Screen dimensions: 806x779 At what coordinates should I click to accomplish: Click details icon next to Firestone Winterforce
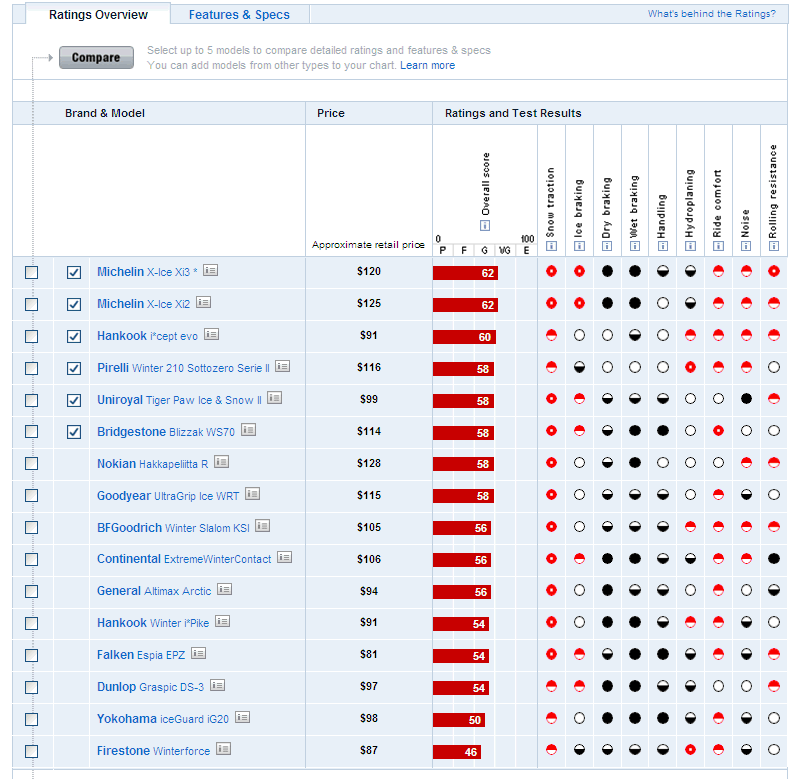(x=223, y=749)
